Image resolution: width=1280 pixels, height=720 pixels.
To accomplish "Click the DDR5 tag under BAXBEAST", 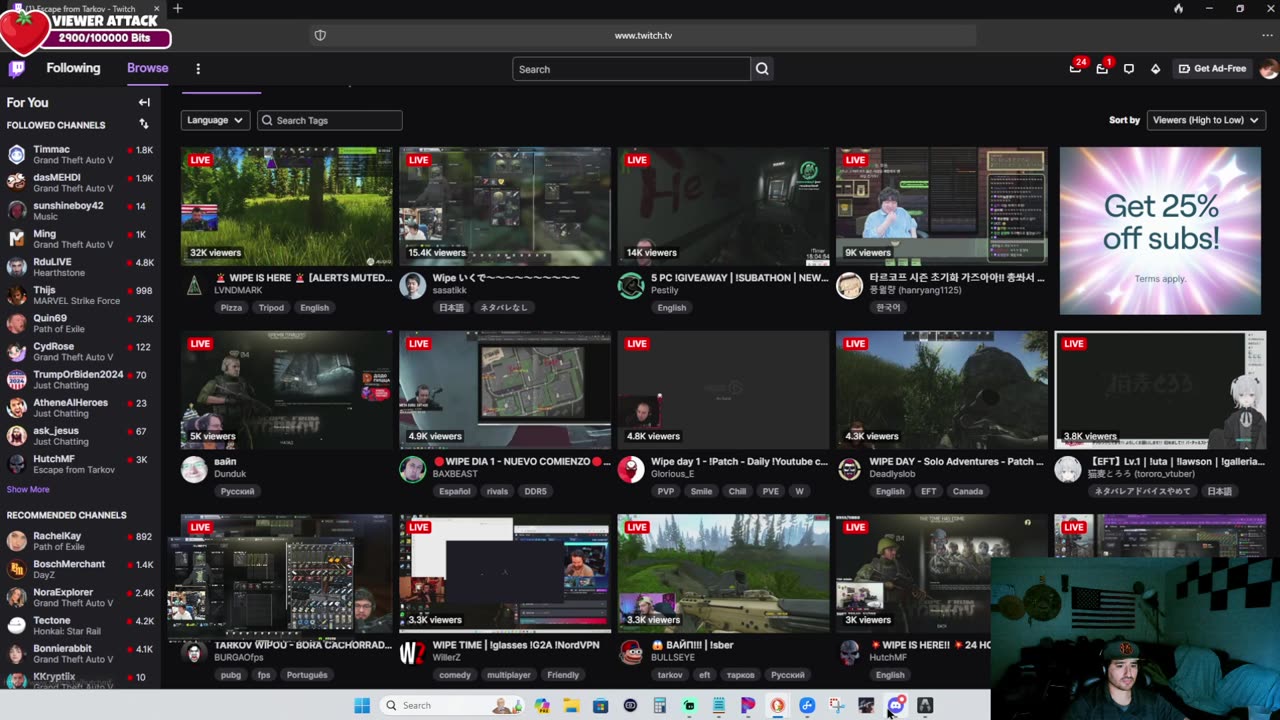I will [x=535, y=491].
